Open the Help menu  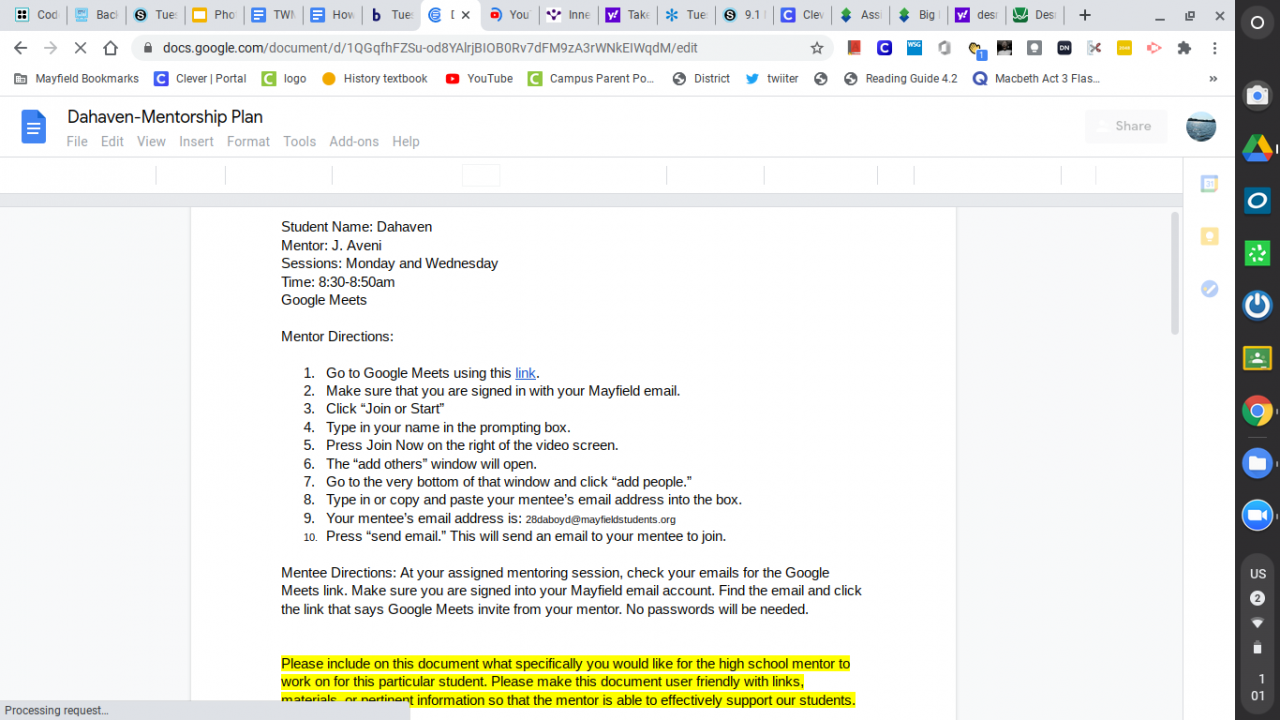(x=406, y=142)
